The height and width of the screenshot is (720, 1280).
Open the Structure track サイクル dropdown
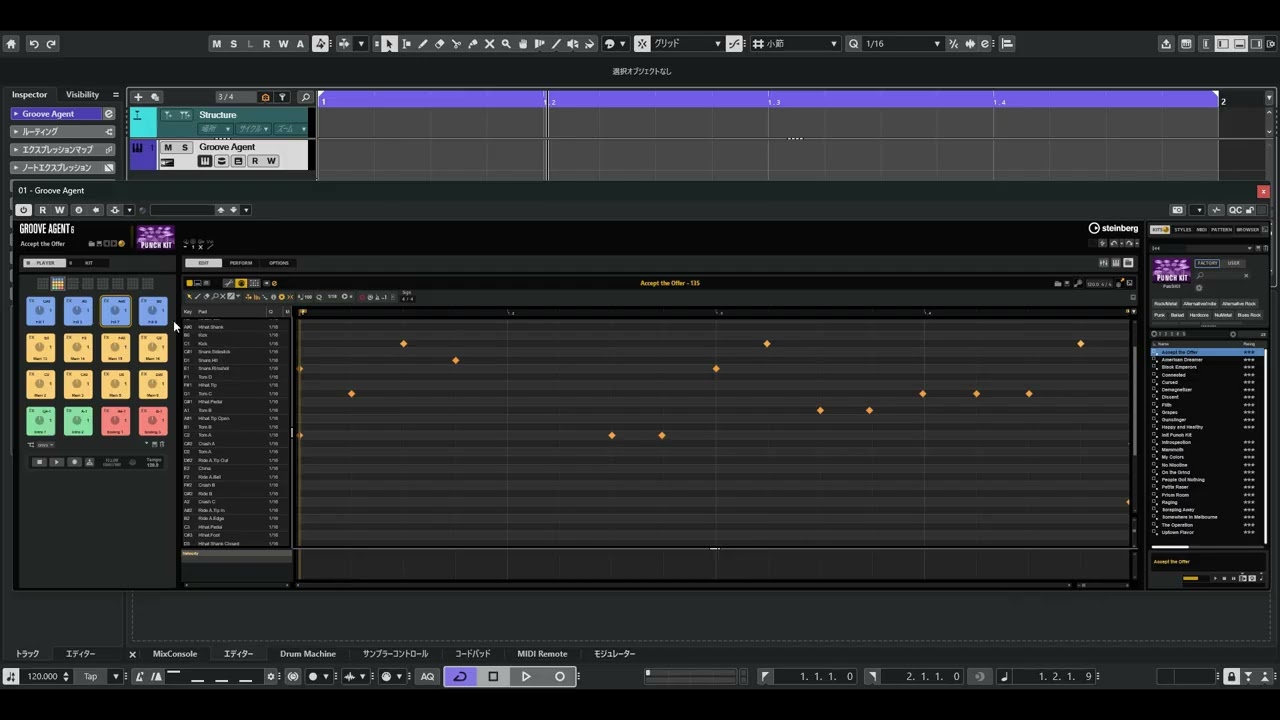pos(252,129)
